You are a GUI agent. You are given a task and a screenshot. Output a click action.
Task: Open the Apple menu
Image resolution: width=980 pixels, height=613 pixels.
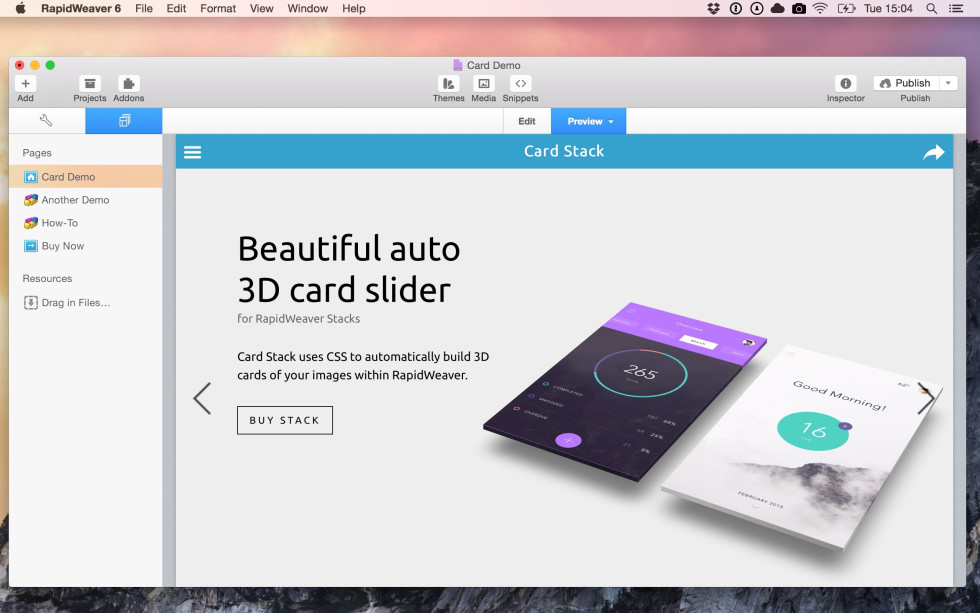[21, 8]
